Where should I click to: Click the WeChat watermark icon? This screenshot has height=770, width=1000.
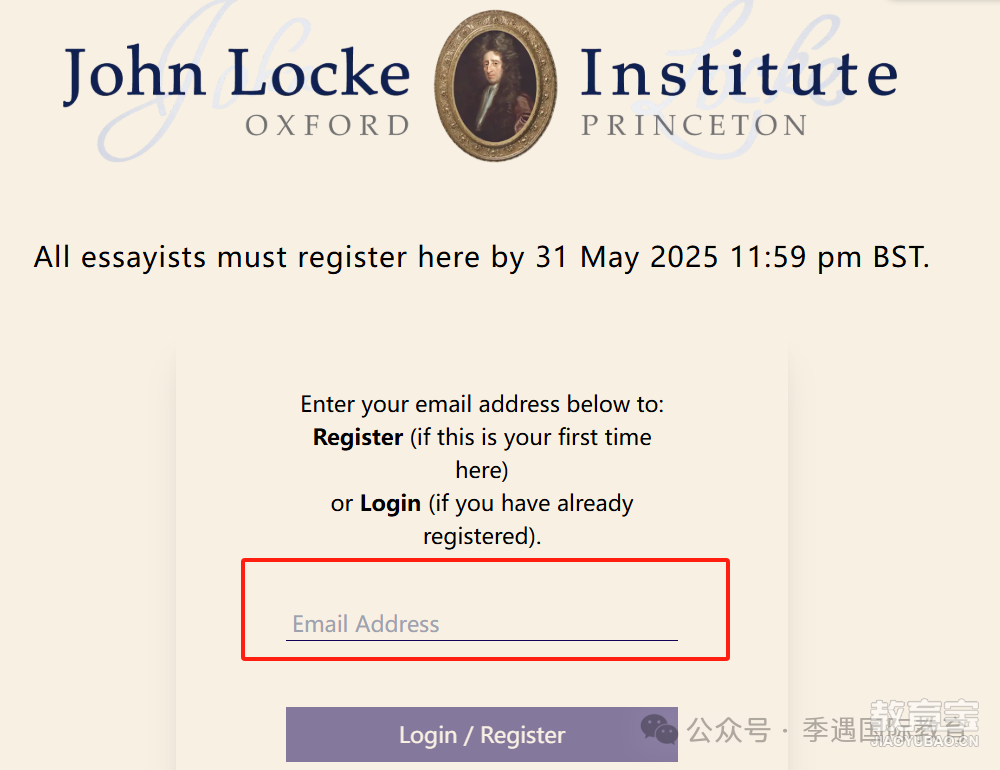pos(659,729)
